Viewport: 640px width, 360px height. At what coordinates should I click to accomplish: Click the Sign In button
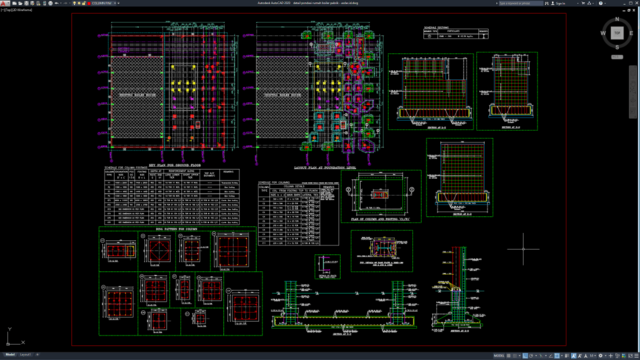pos(558,3)
